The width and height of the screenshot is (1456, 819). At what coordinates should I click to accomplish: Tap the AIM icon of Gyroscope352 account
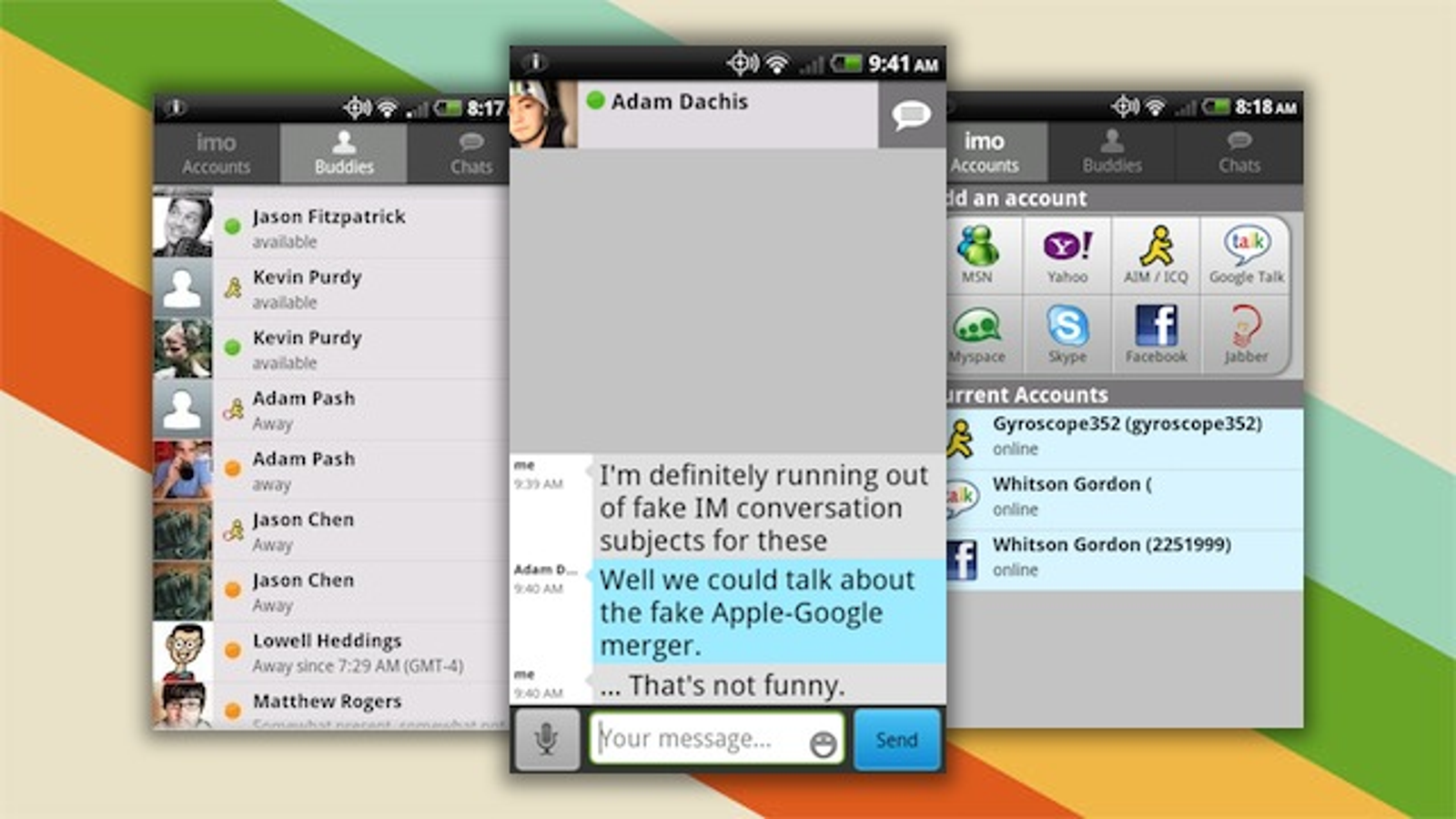pos(960,438)
